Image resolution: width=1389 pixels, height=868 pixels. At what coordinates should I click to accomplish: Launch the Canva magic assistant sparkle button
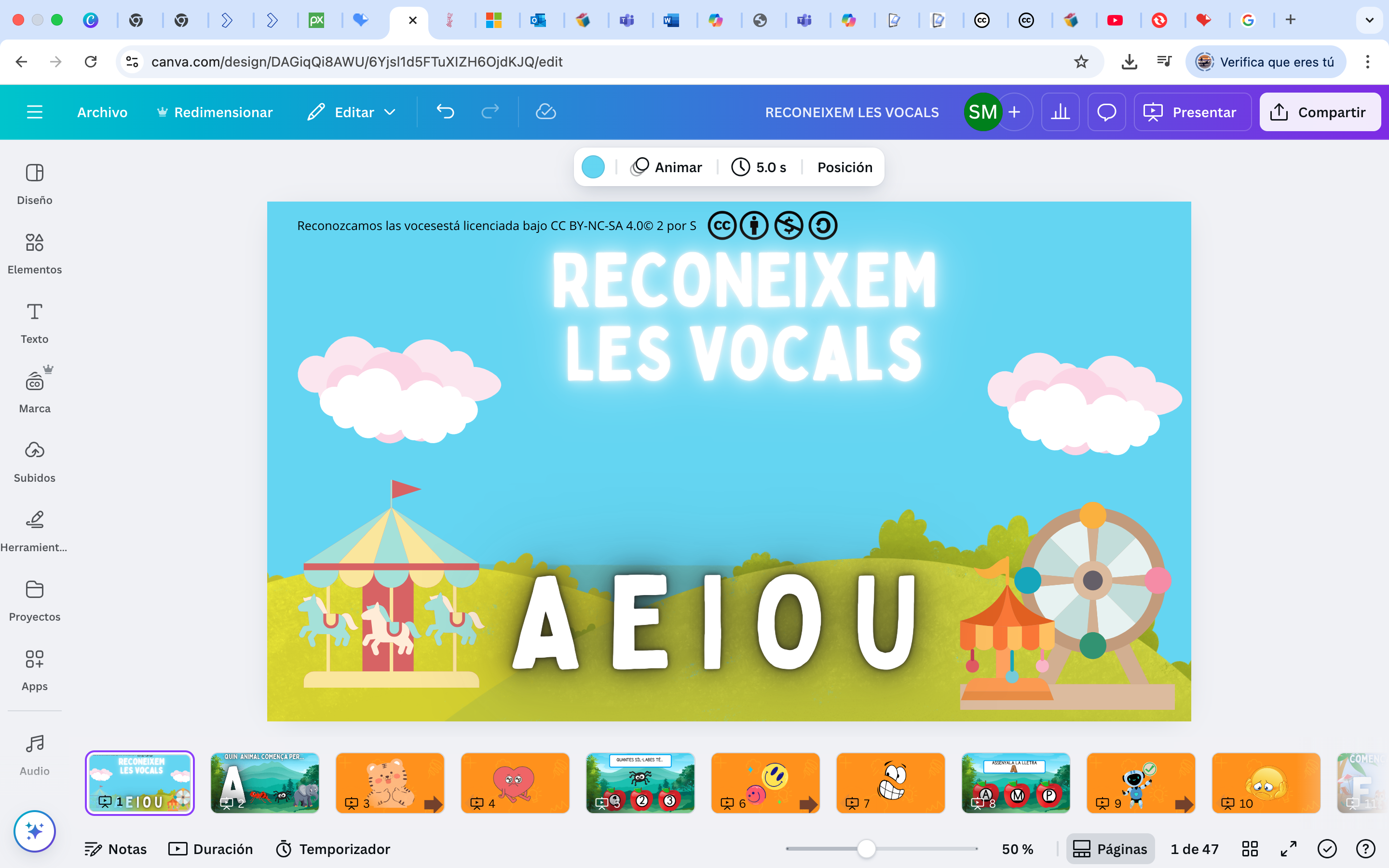click(34, 831)
